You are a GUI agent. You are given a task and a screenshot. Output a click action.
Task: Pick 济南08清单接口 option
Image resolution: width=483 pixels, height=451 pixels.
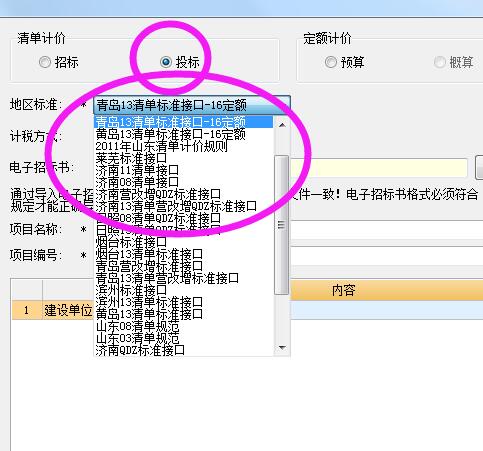(183, 182)
